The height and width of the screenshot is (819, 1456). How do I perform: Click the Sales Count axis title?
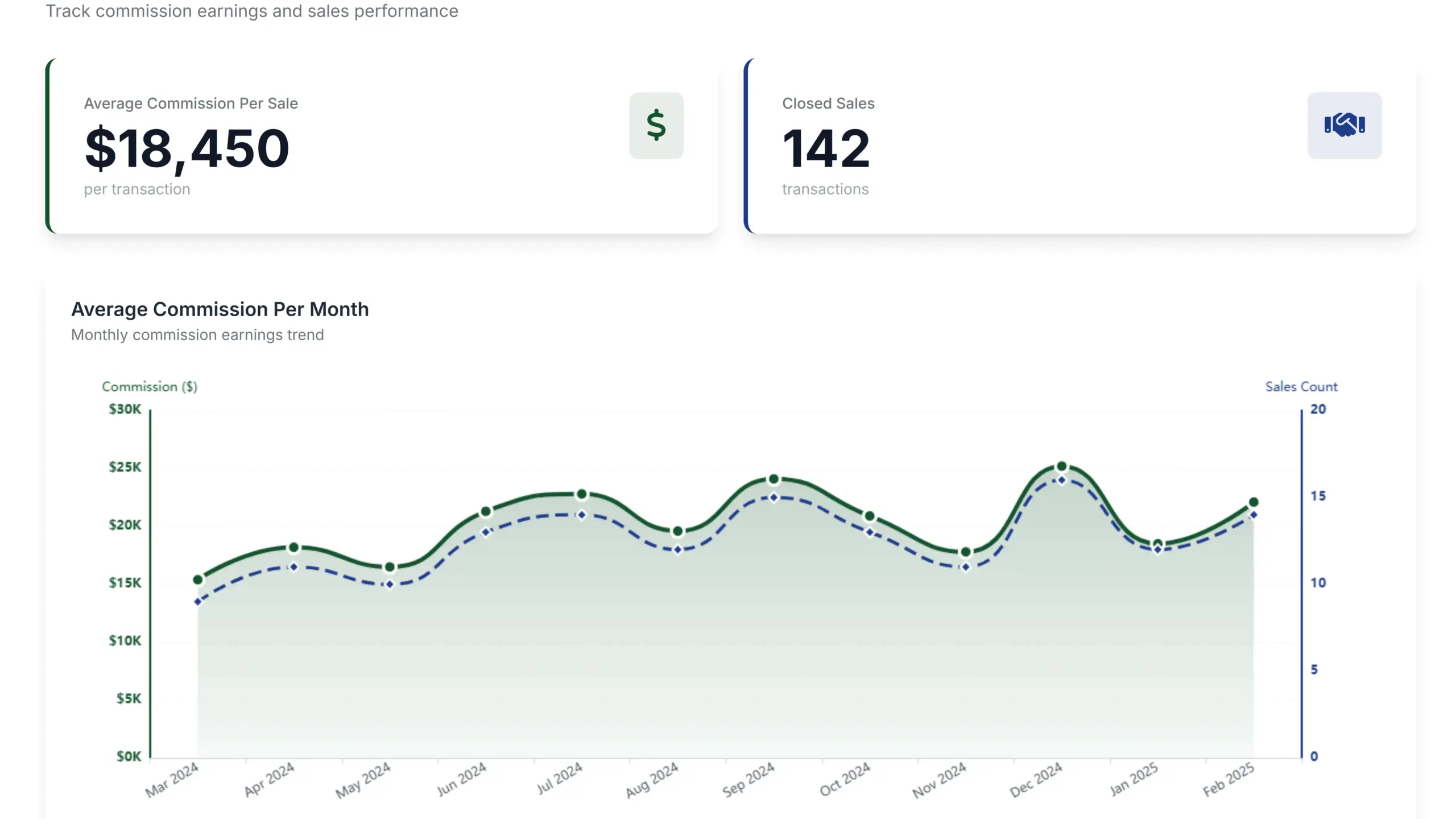pos(1301,387)
